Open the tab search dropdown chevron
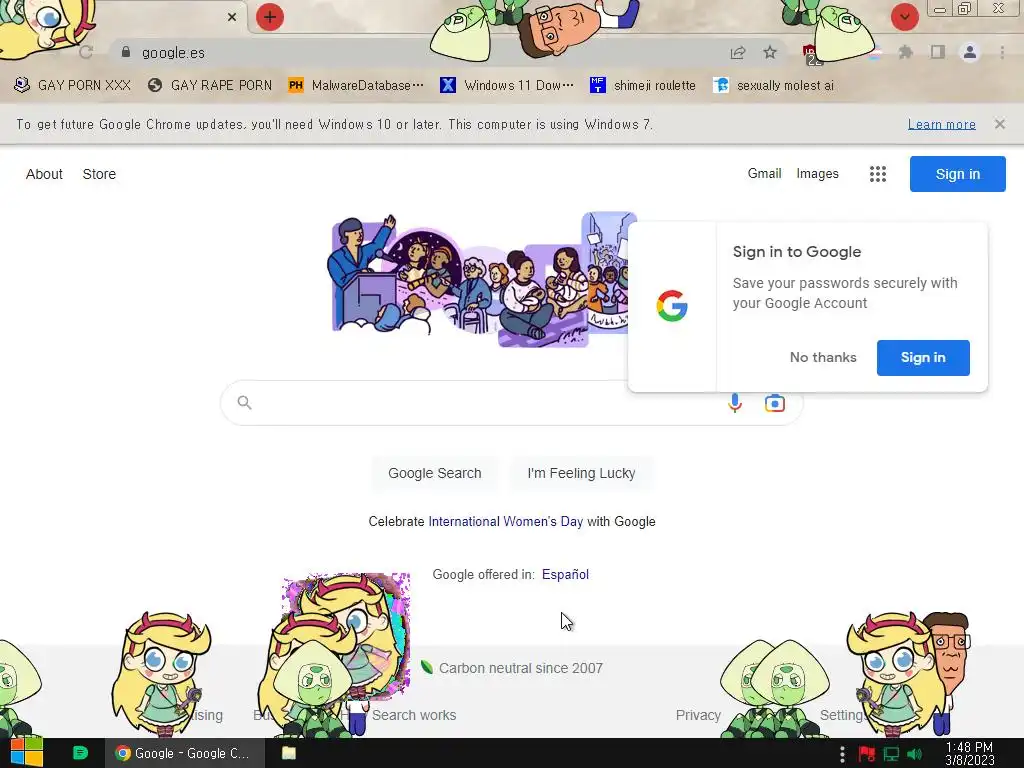Screen dimensions: 1024x768 point(904,17)
